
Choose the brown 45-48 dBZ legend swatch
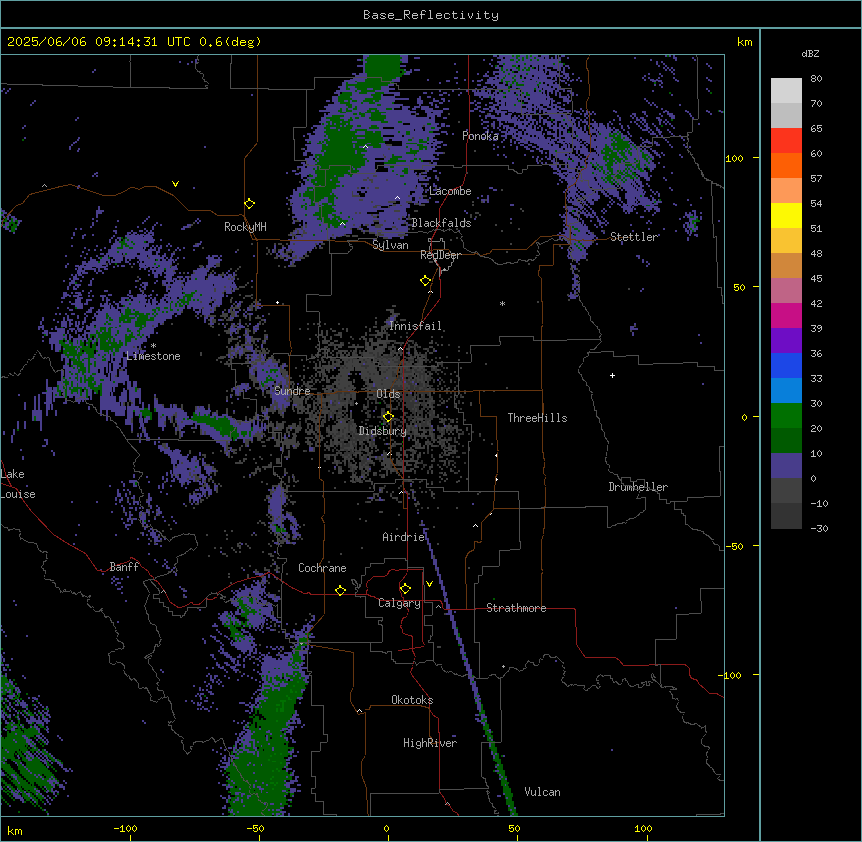[786, 265]
